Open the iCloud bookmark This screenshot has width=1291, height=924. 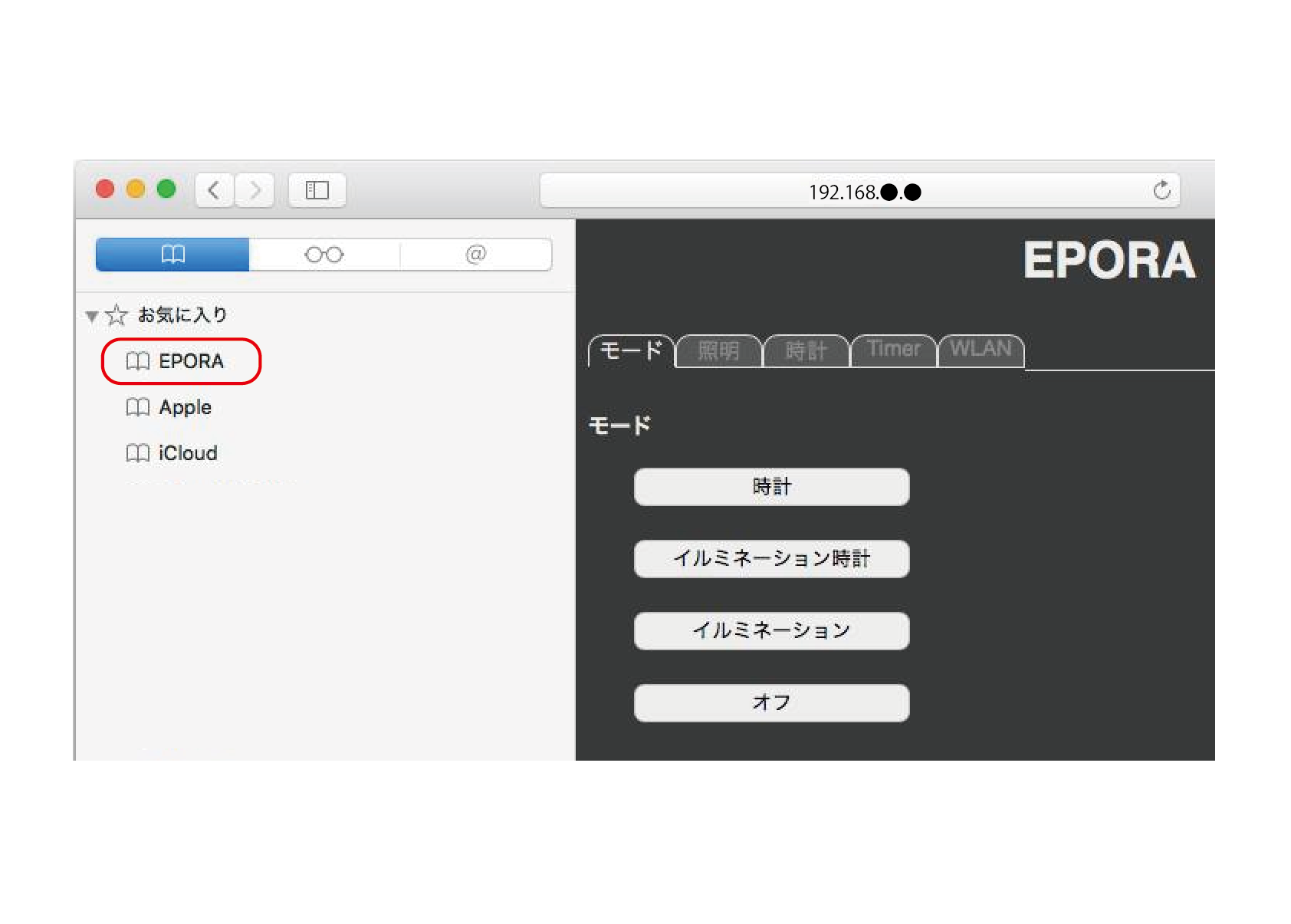pyautogui.click(x=187, y=453)
